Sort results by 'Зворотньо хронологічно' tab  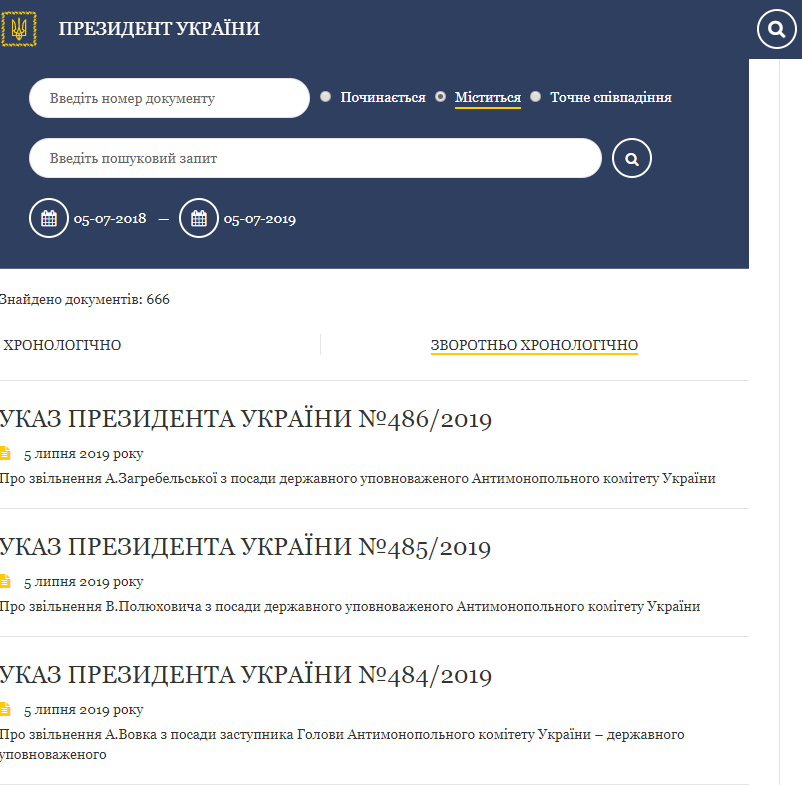pyautogui.click(x=534, y=345)
